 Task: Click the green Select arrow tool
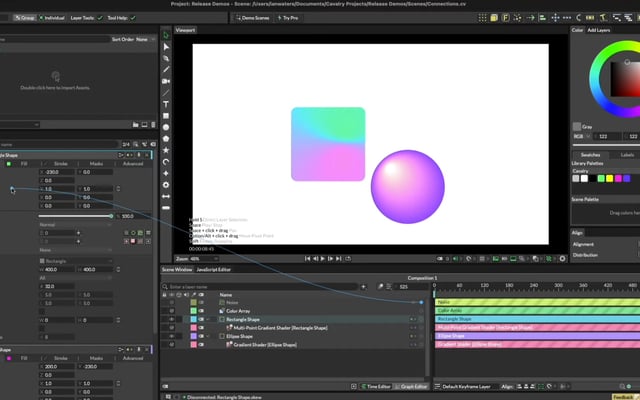coord(166,34)
